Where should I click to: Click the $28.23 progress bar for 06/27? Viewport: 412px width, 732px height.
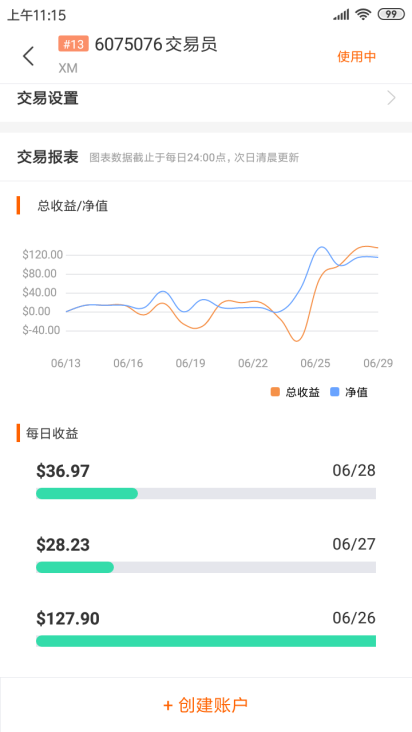click(x=206, y=567)
